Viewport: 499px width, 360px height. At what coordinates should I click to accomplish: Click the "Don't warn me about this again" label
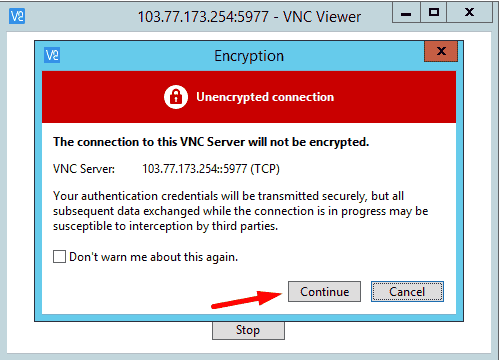154,257
